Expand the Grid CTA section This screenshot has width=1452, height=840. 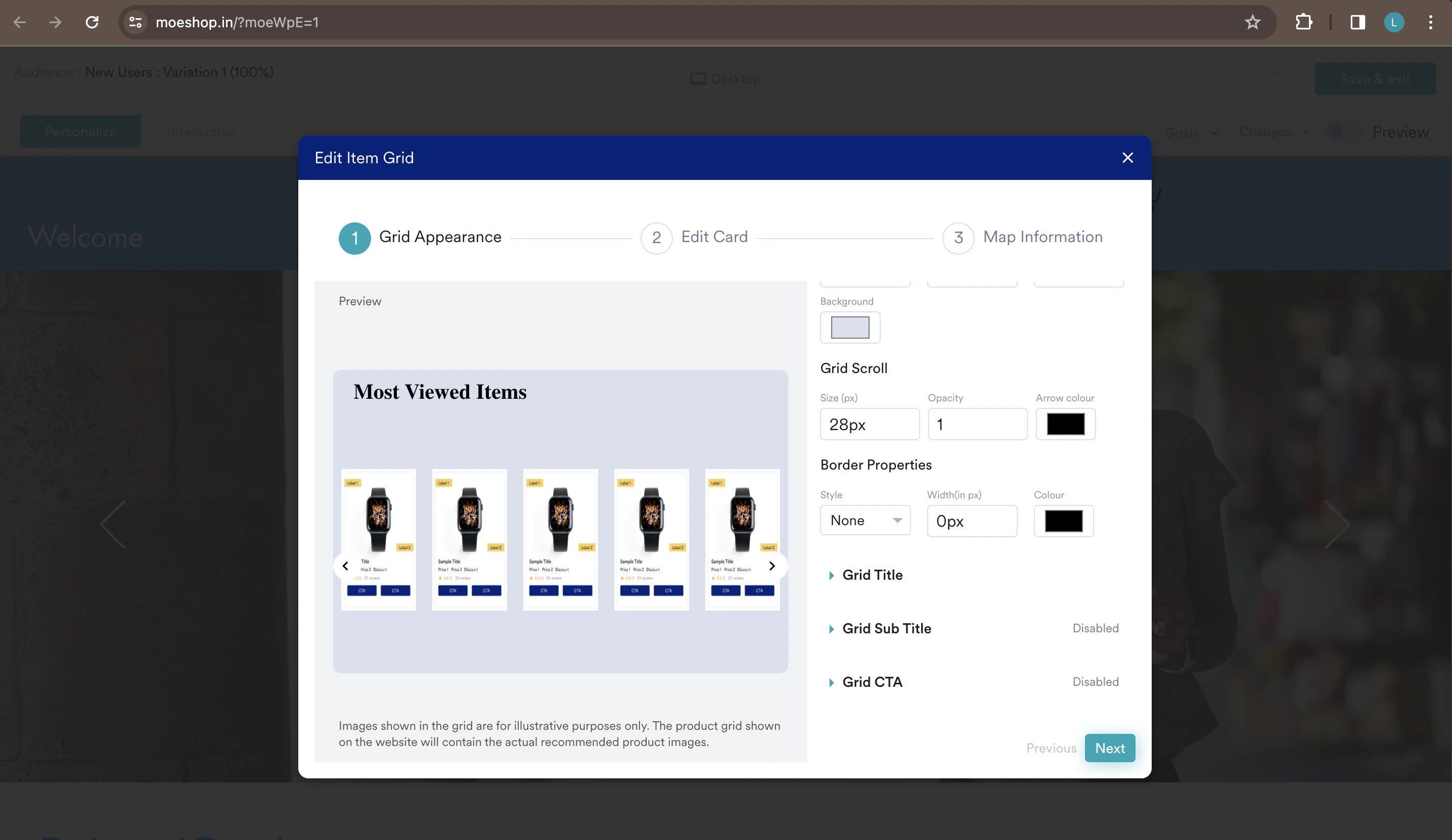872,682
